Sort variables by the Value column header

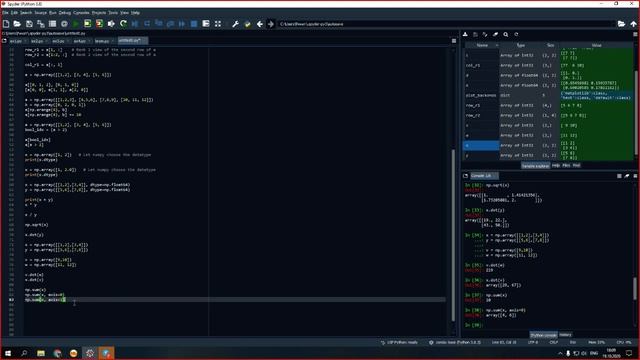tap(596, 45)
